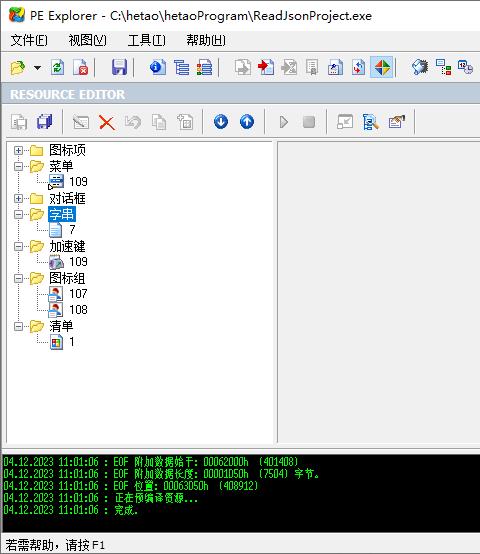Toggle the highlighted Resource Editor colorful diamond icon
480x554 pixels.
click(x=382, y=67)
